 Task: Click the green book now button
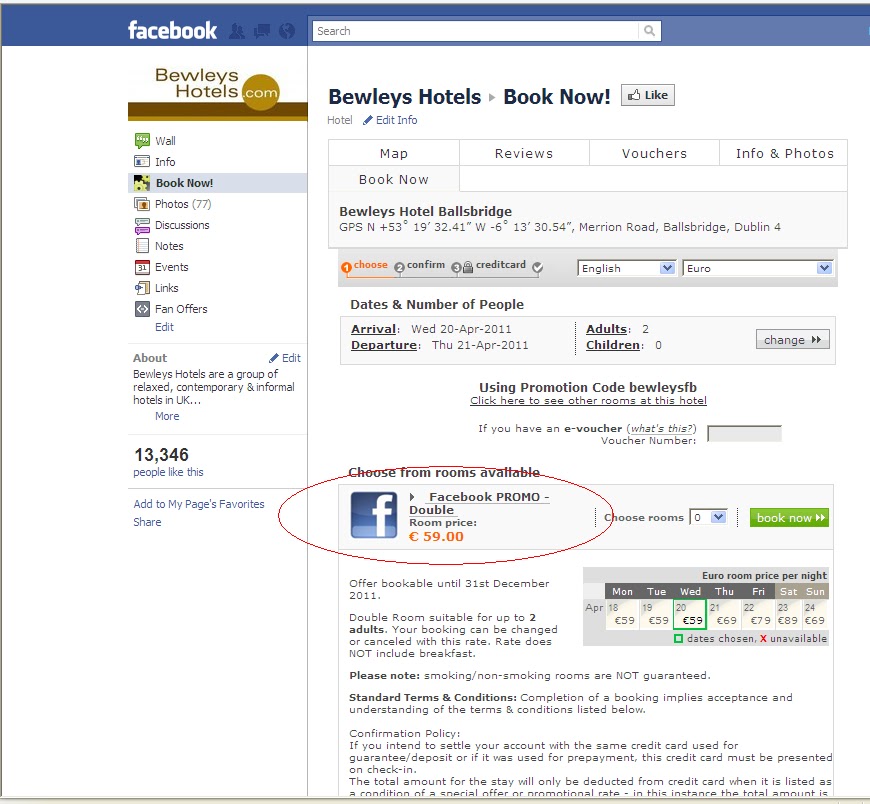tap(789, 518)
